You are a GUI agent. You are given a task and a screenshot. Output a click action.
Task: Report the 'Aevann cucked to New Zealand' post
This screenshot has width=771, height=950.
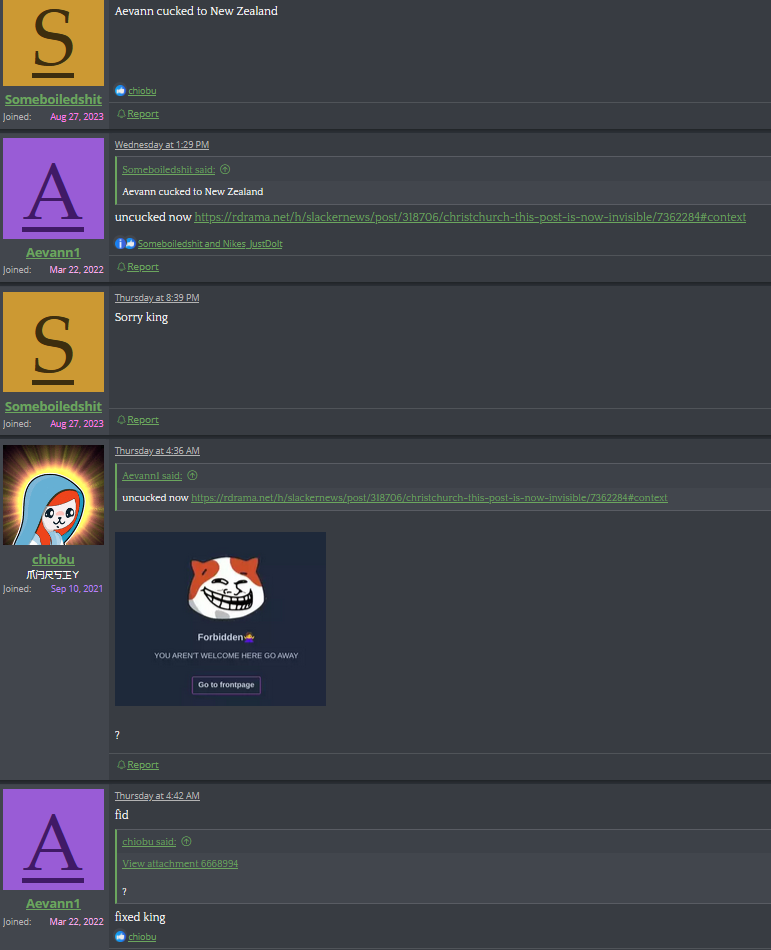143,114
